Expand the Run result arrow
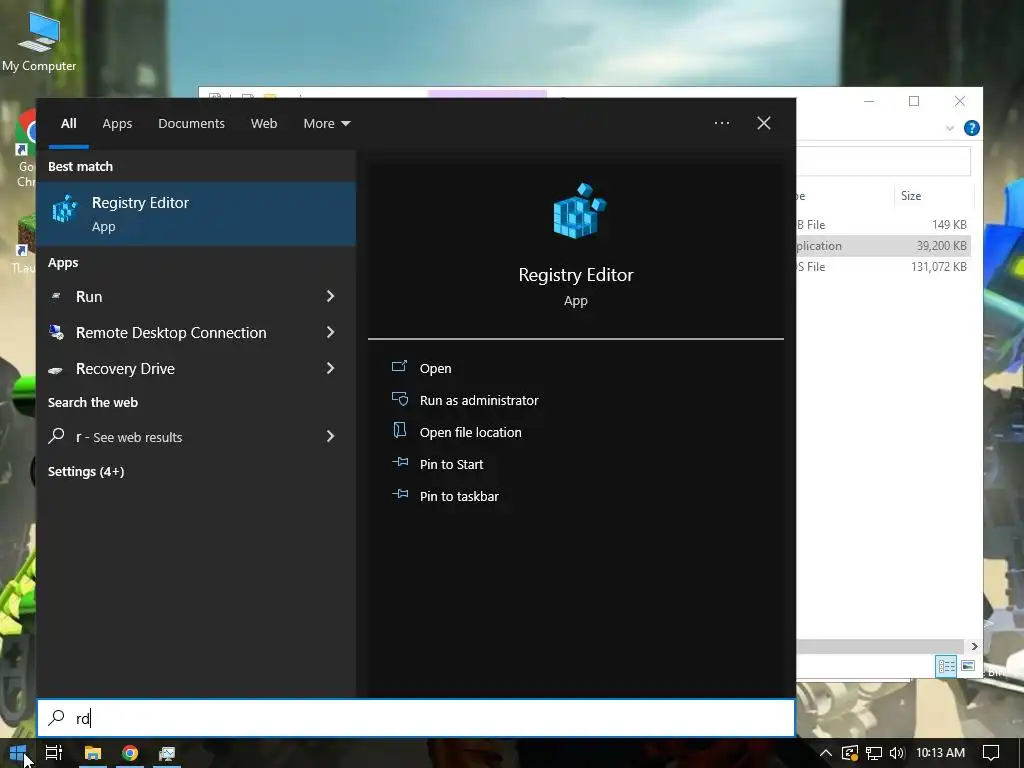The width and height of the screenshot is (1024, 768). [330, 296]
